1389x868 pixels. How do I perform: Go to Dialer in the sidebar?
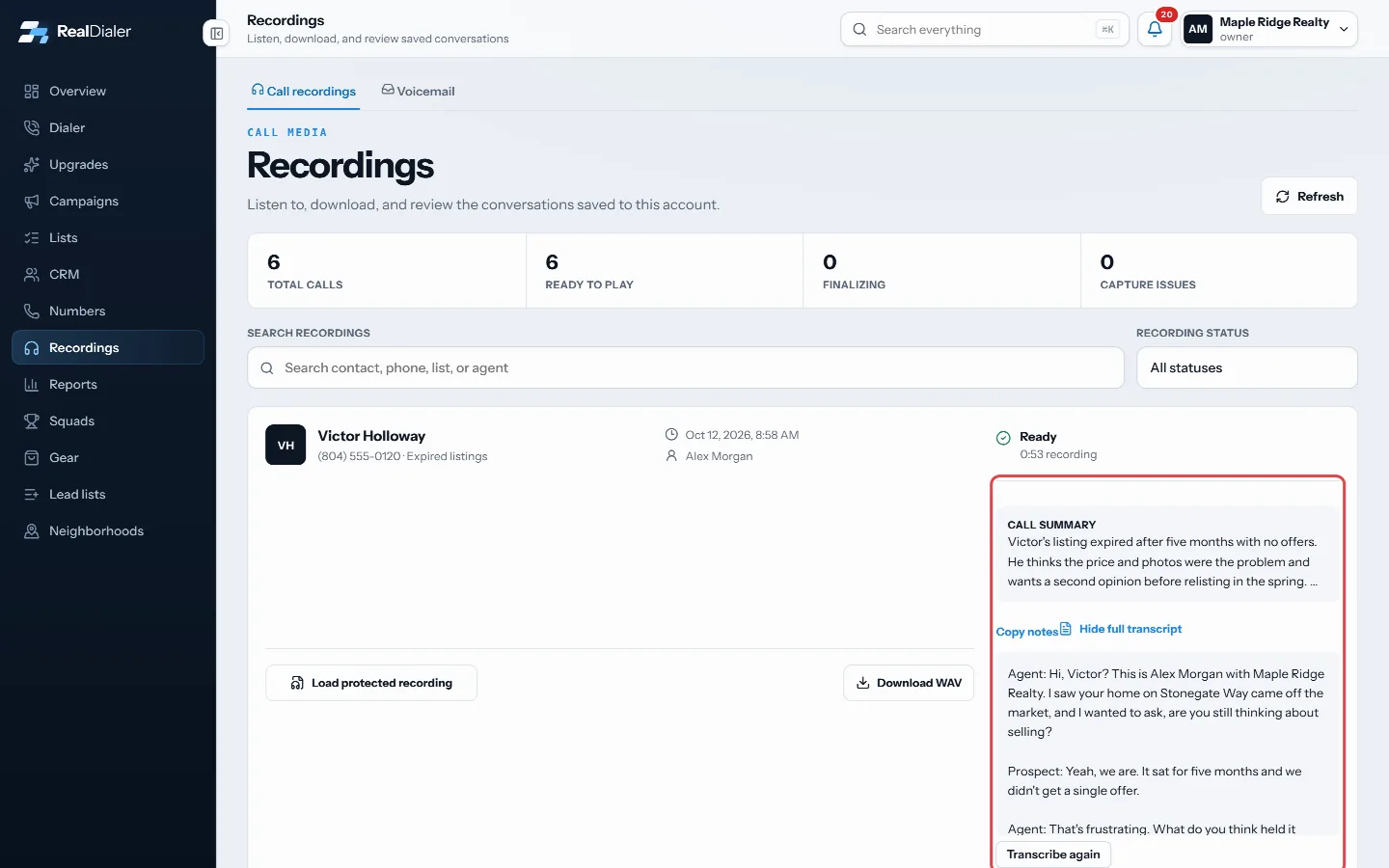108,128
